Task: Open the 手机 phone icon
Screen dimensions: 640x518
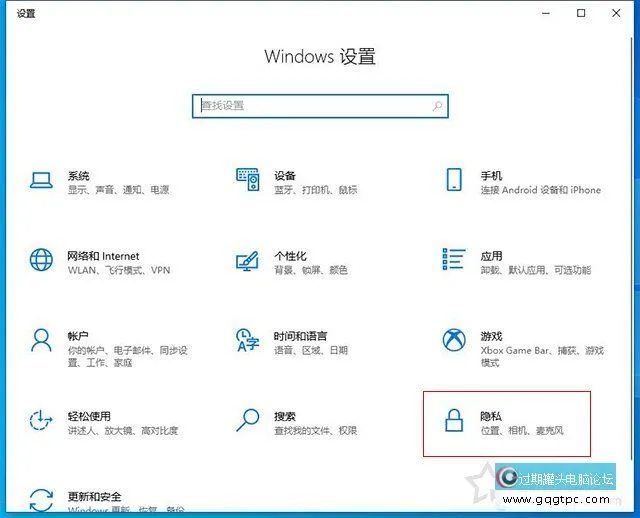Action: click(x=454, y=180)
